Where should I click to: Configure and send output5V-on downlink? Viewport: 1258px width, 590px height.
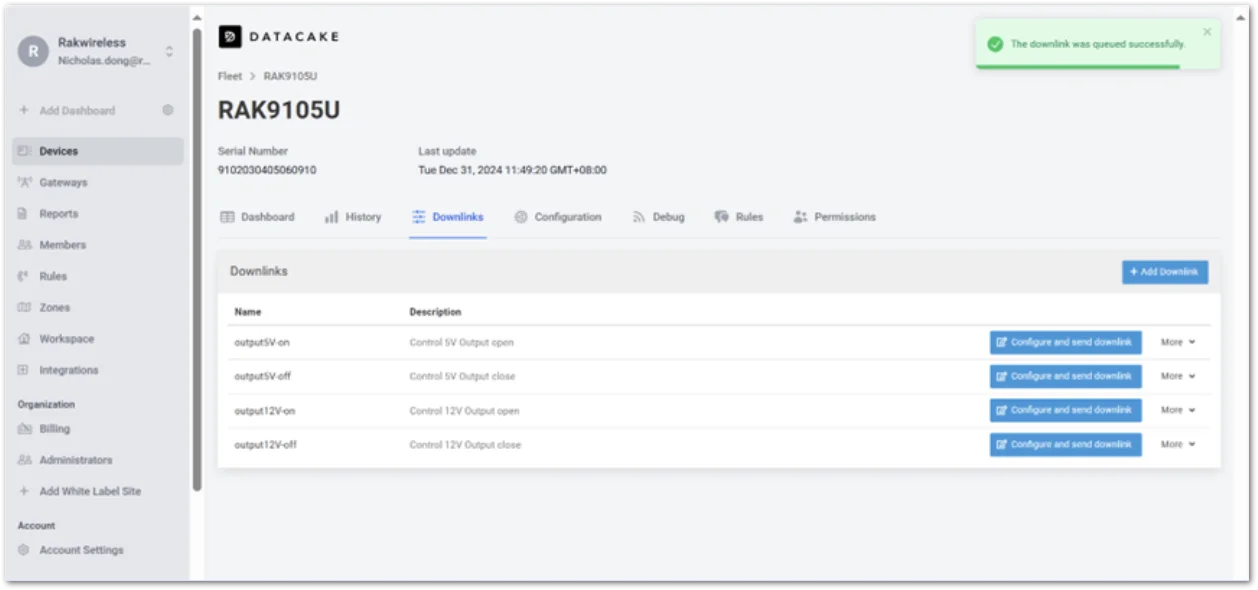(1065, 342)
